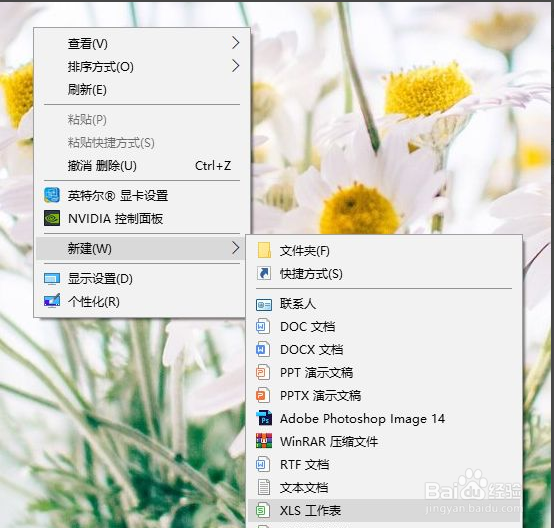Open the 查看(V) menu entry
Screen dimensions: 554x528
(142, 43)
